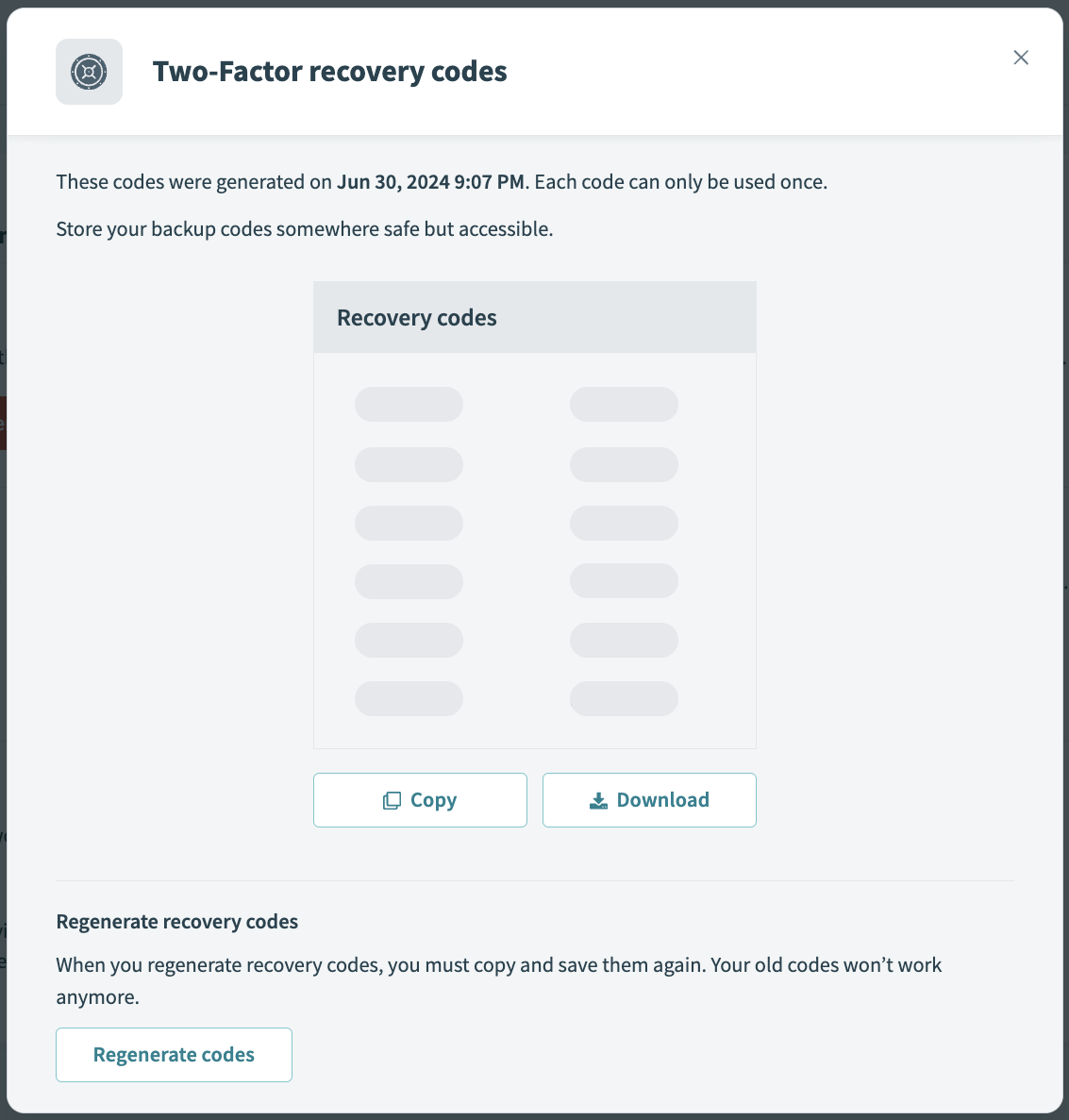Click the Two-Factor shield icon in the header
The image size is (1069, 1120).
point(89,71)
